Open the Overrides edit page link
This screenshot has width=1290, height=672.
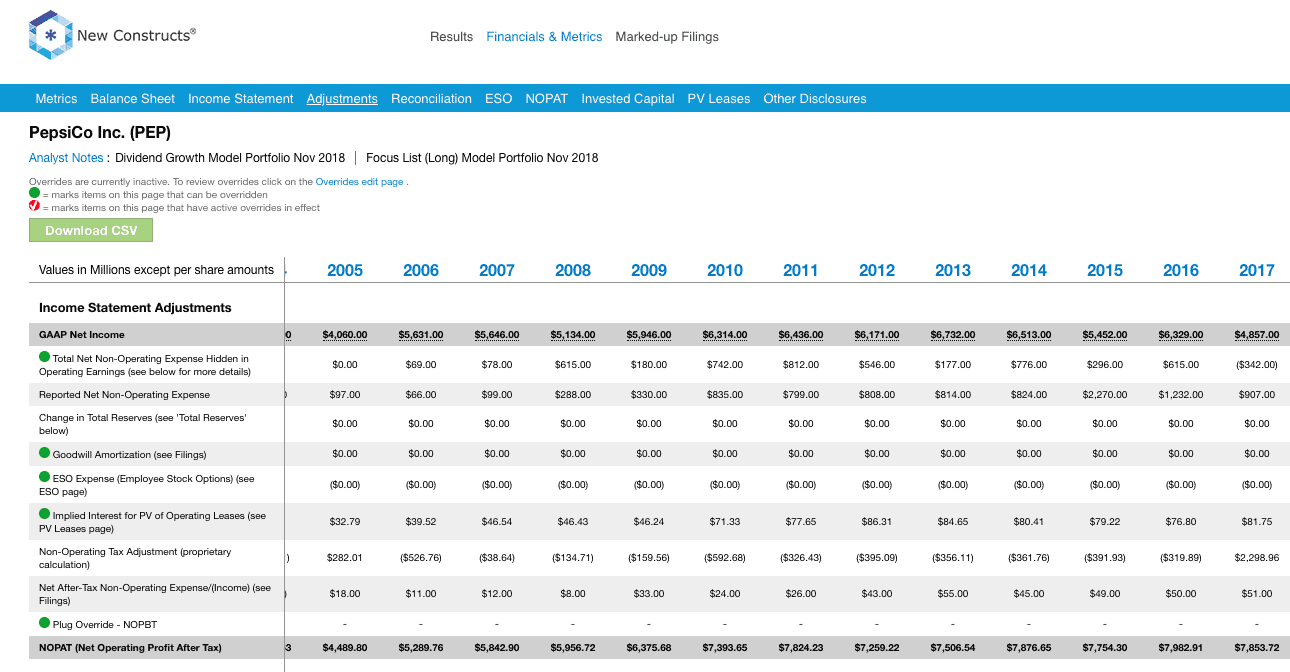pyautogui.click(x=359, y=182)
